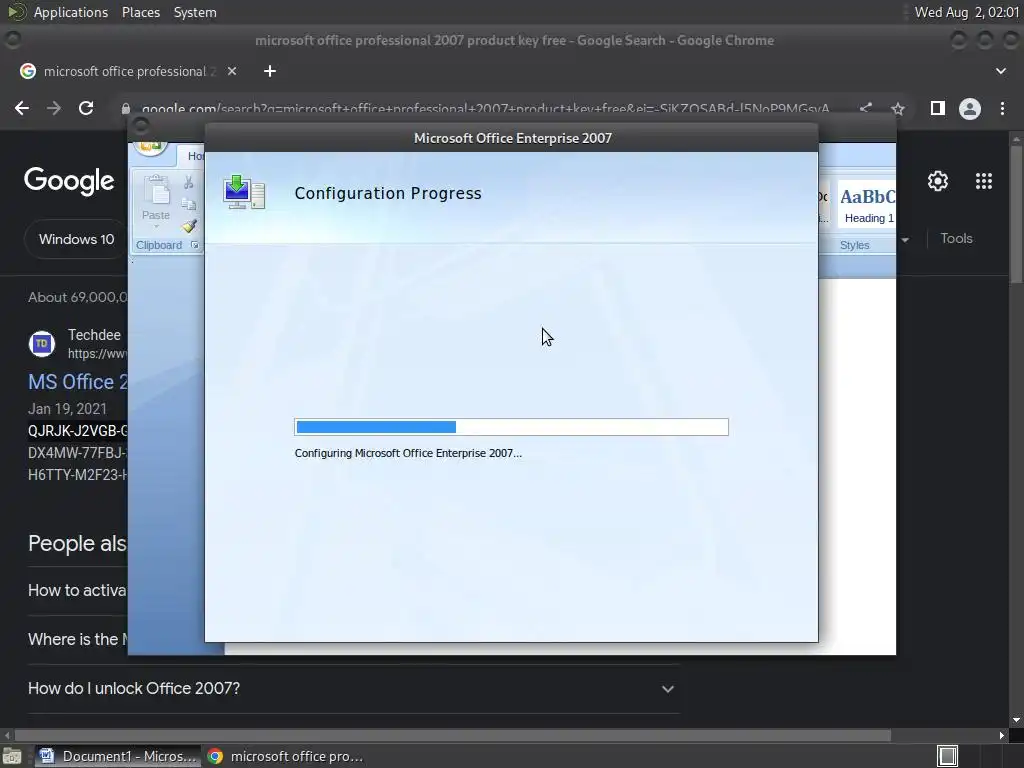Open the Chrome profile avatar
Image resolution: width=1024 pixels, height=768 pixels.
point(970,108)
